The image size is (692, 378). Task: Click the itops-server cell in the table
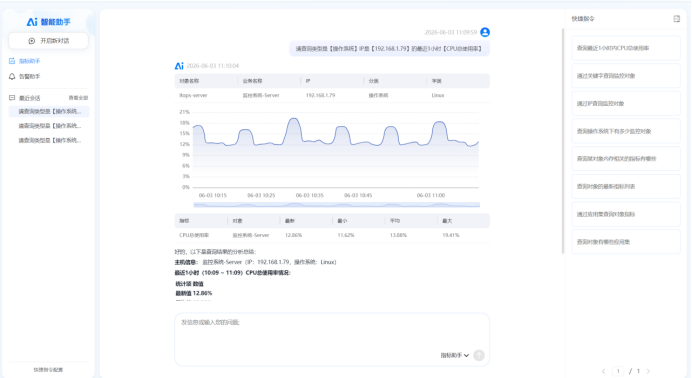point(193,95)
